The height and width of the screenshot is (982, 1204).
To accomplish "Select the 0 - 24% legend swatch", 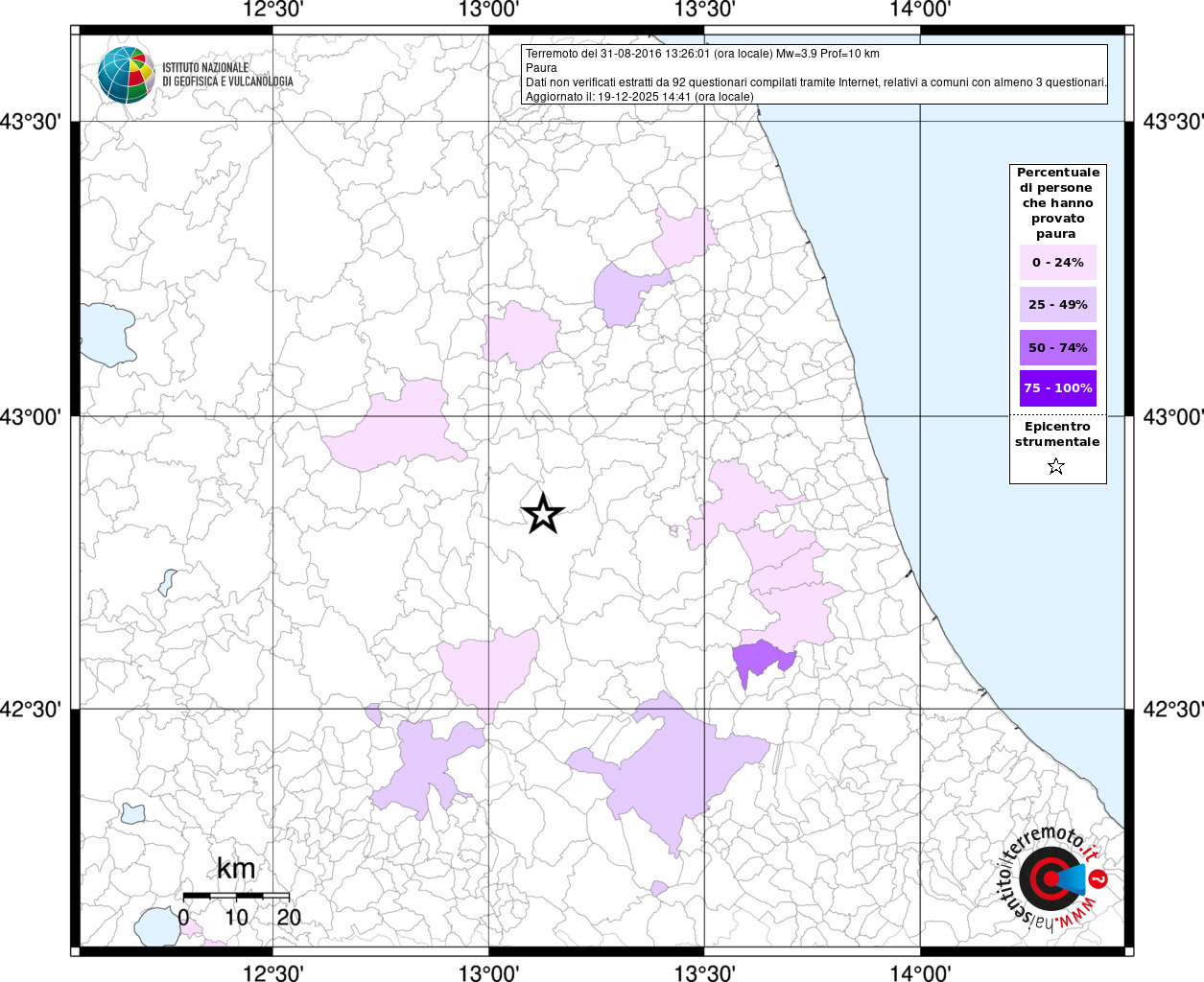I will click(1057, 263).
